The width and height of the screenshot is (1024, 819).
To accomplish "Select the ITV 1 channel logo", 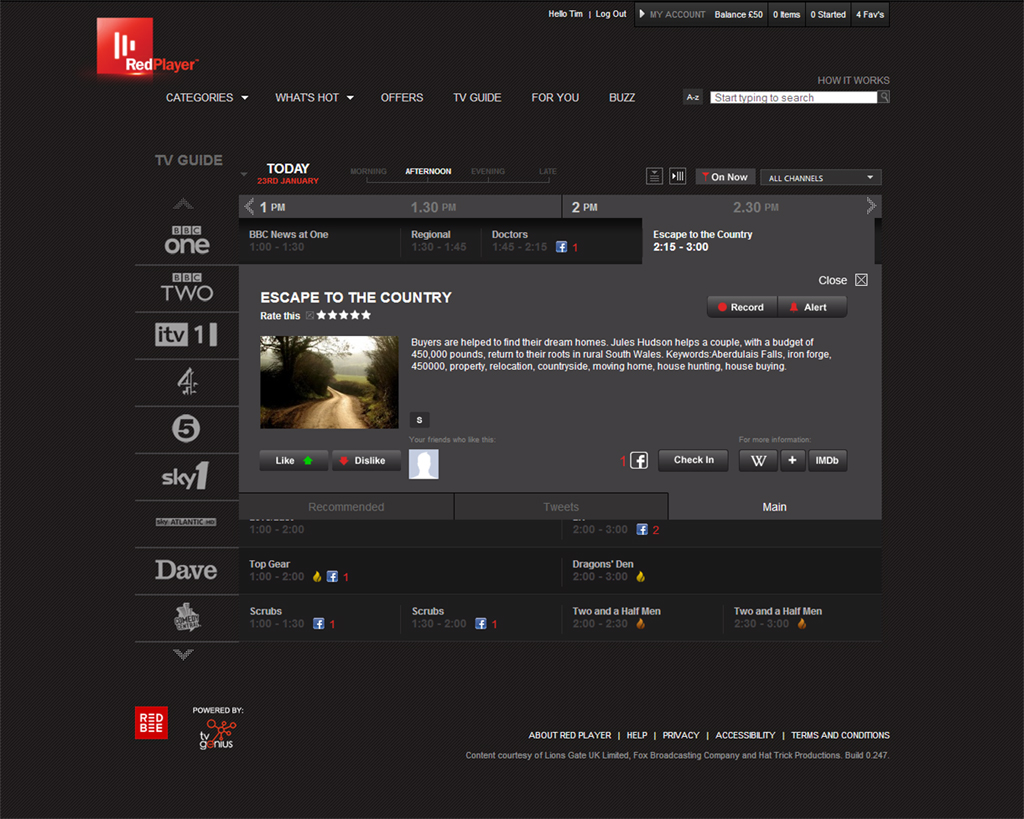I will (x=186, y=335).
